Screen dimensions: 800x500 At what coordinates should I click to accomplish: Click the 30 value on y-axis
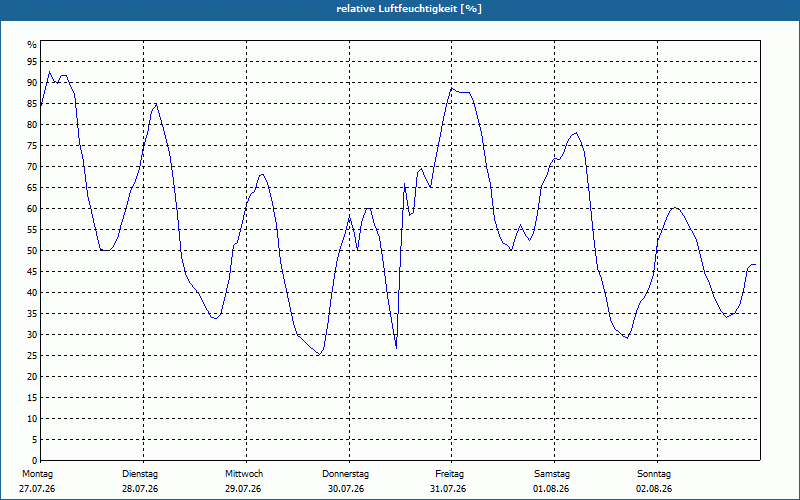tap(32, 335)
